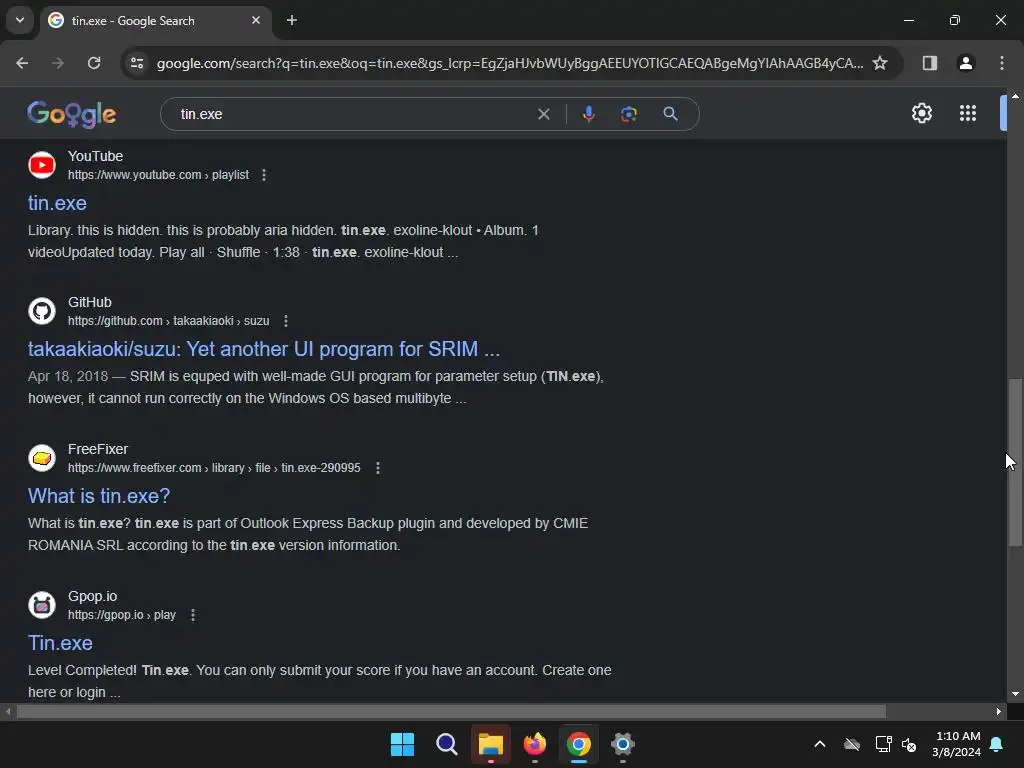Open the Gpop.io Tin.exe link

coord(60,643)
